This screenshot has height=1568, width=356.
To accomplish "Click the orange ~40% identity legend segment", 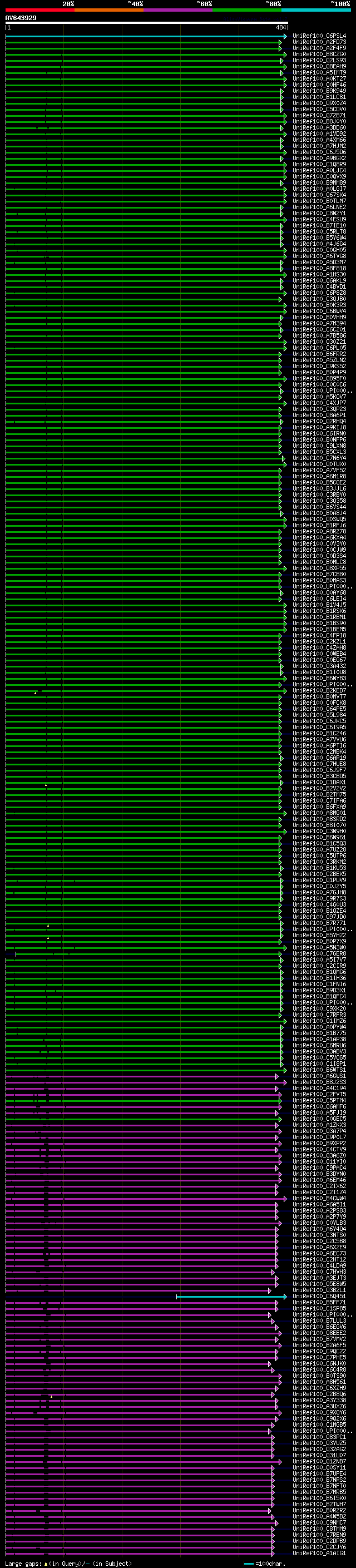I will point(109,10).
